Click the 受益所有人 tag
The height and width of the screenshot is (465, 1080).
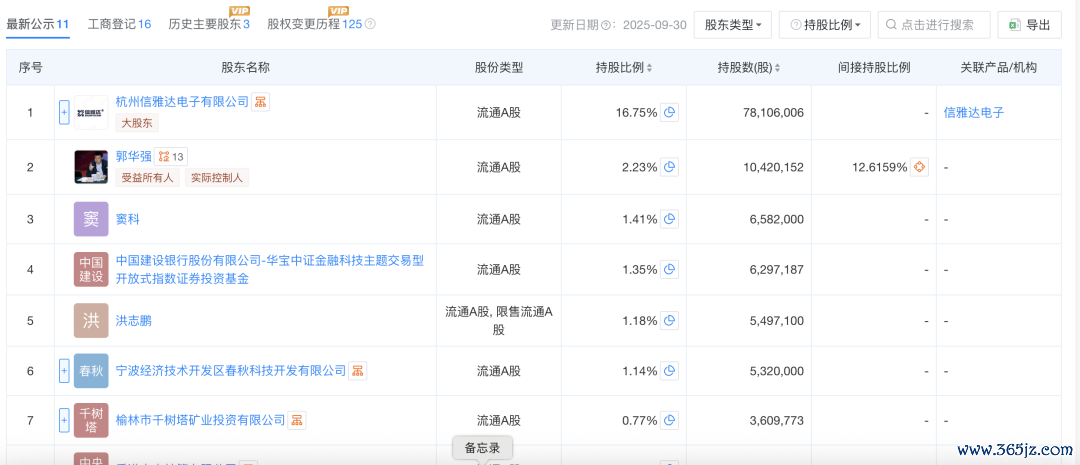pos(148,177)
